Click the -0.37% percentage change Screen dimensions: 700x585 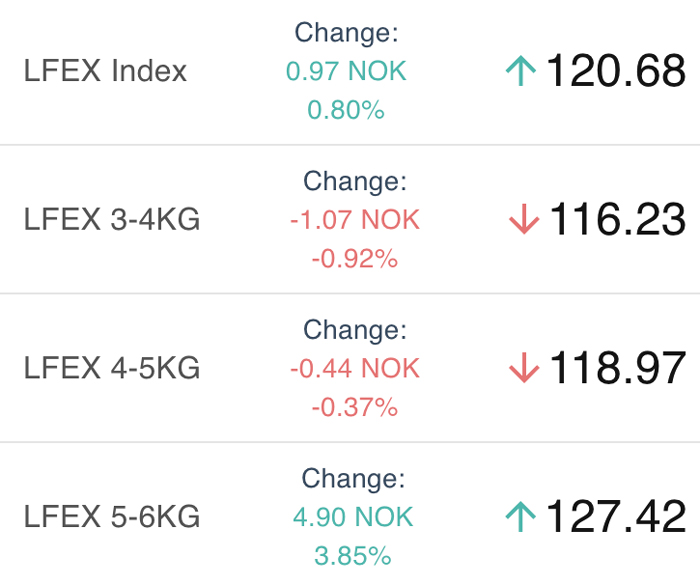click(355, 407)
